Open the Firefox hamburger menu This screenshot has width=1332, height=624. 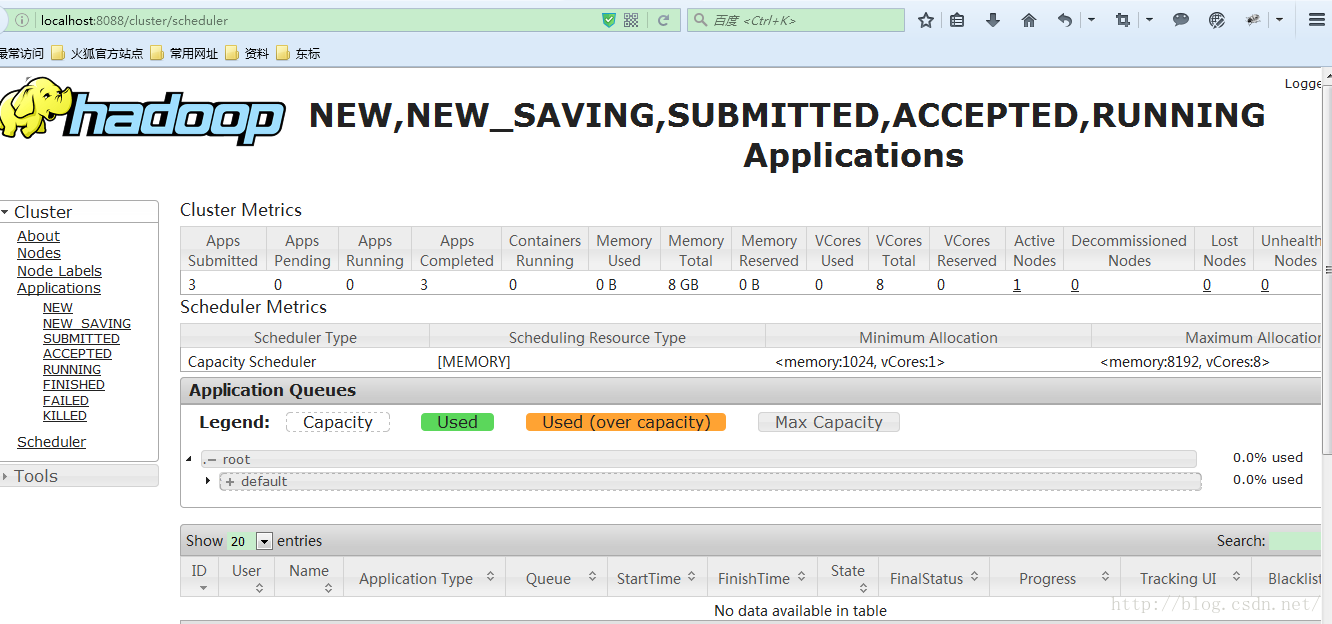pyautogui.click(x=1317, y=20)
